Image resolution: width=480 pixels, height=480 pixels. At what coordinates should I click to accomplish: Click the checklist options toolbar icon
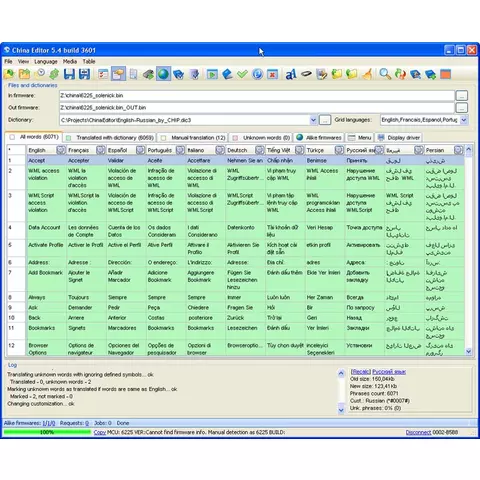[x=103, y=74]
